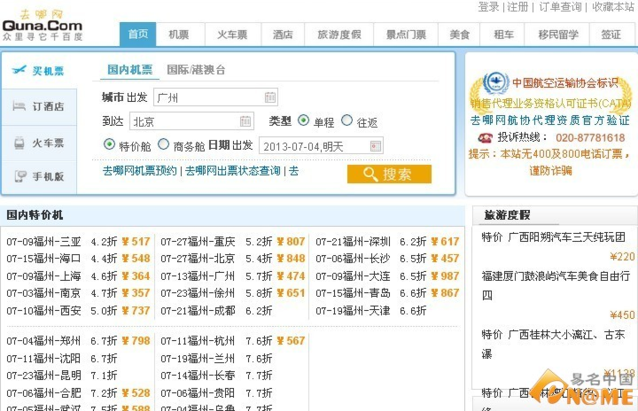Open 景点门票 navigation tab

[406, 35]
